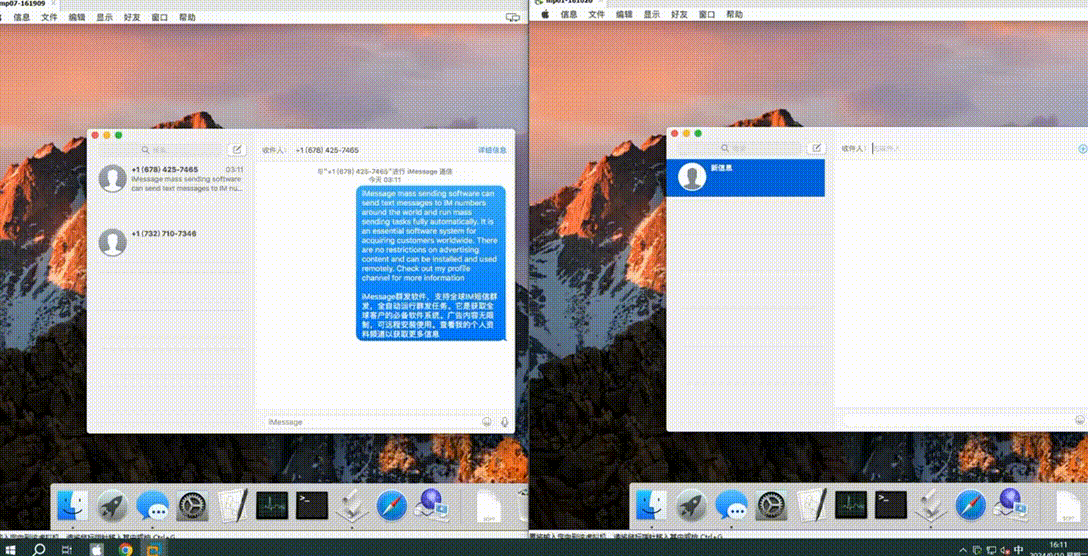Click the compose icon in the right Messages window

[x=816, y=148]
